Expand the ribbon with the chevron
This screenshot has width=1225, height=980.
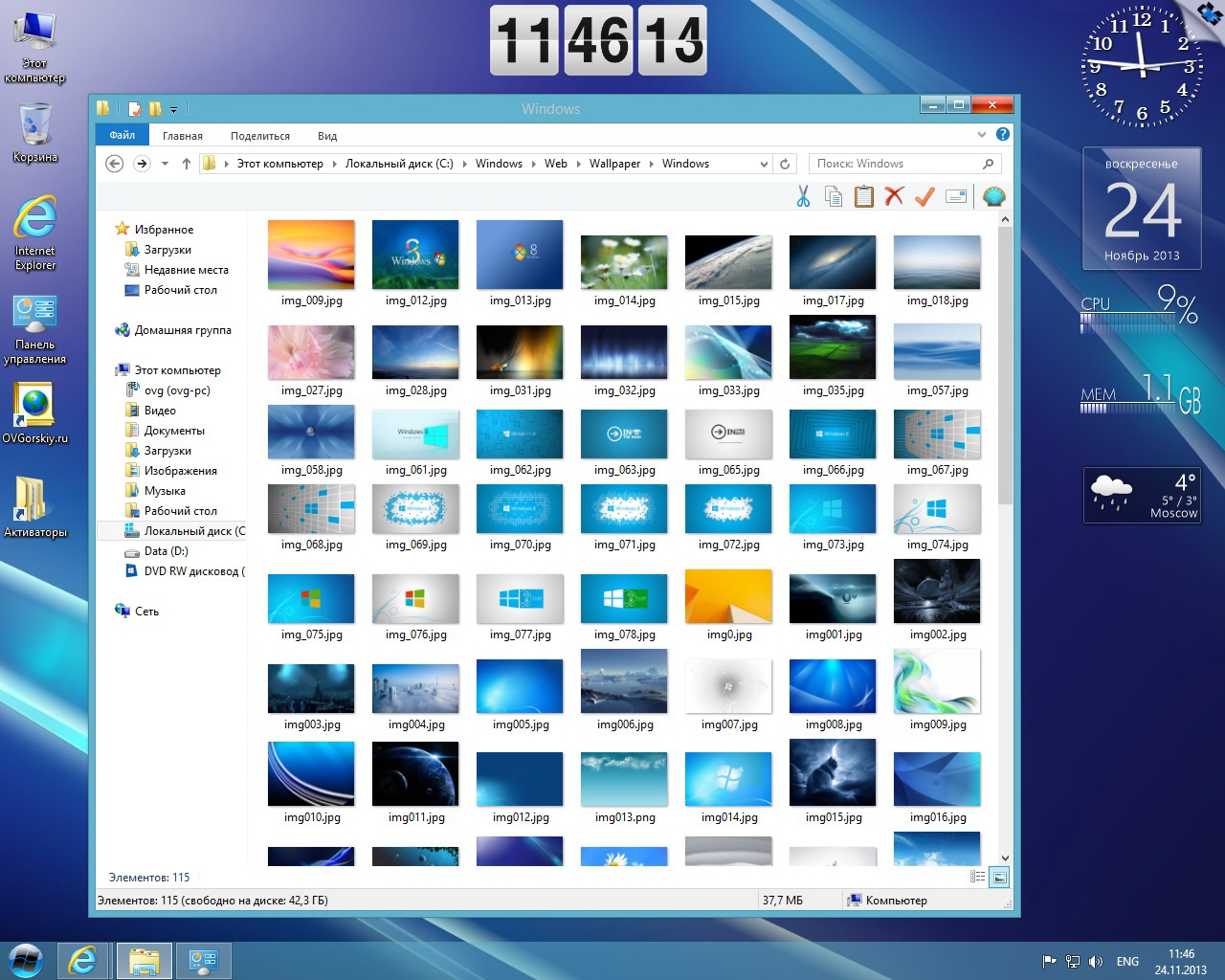coord(982,135)
